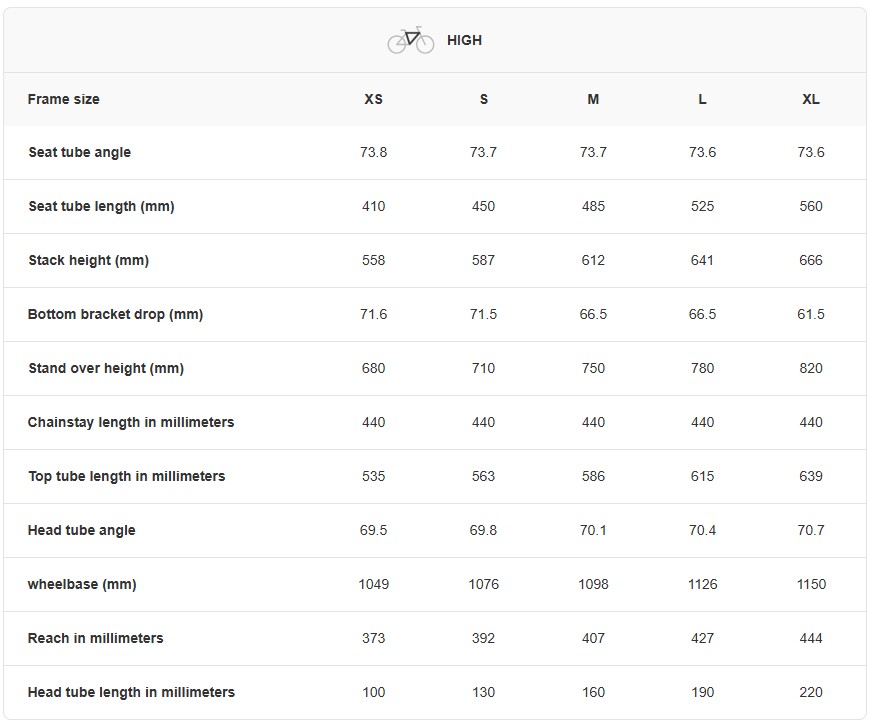Image resolution: width=870 pixels, height=726 pixels.
Task: Click the Bottom bracket drop (mm) label
Action: [116, 315]
